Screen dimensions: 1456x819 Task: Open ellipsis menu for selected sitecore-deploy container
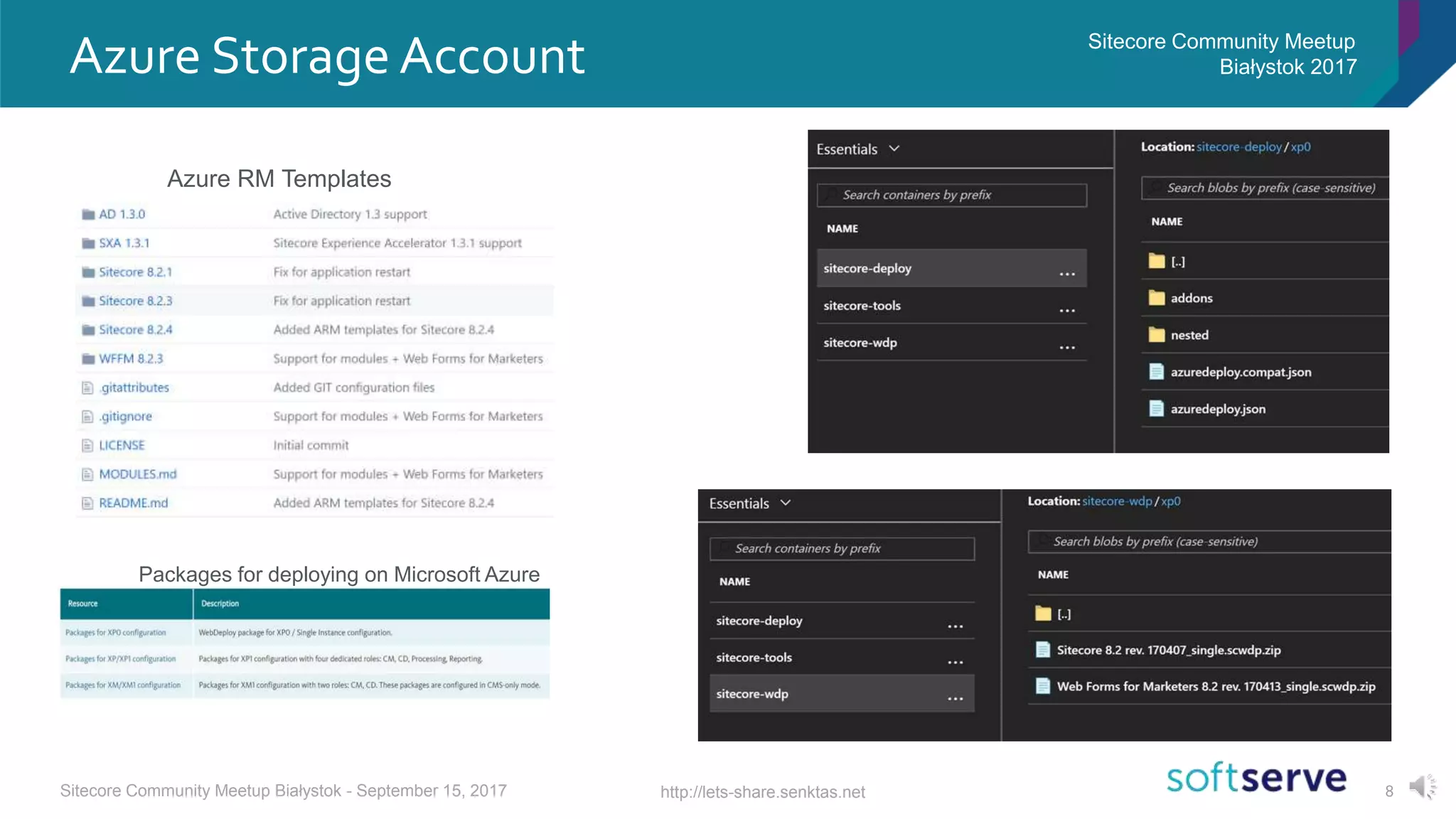pos(1067,274)
